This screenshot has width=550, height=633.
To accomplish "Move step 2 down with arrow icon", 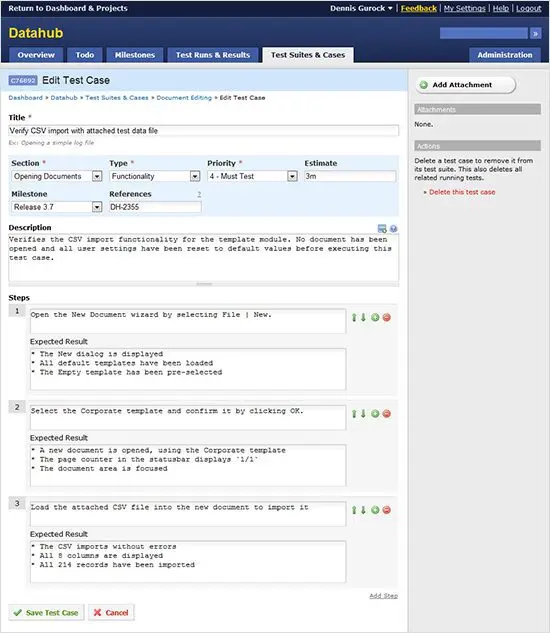I will pos(363,413).
